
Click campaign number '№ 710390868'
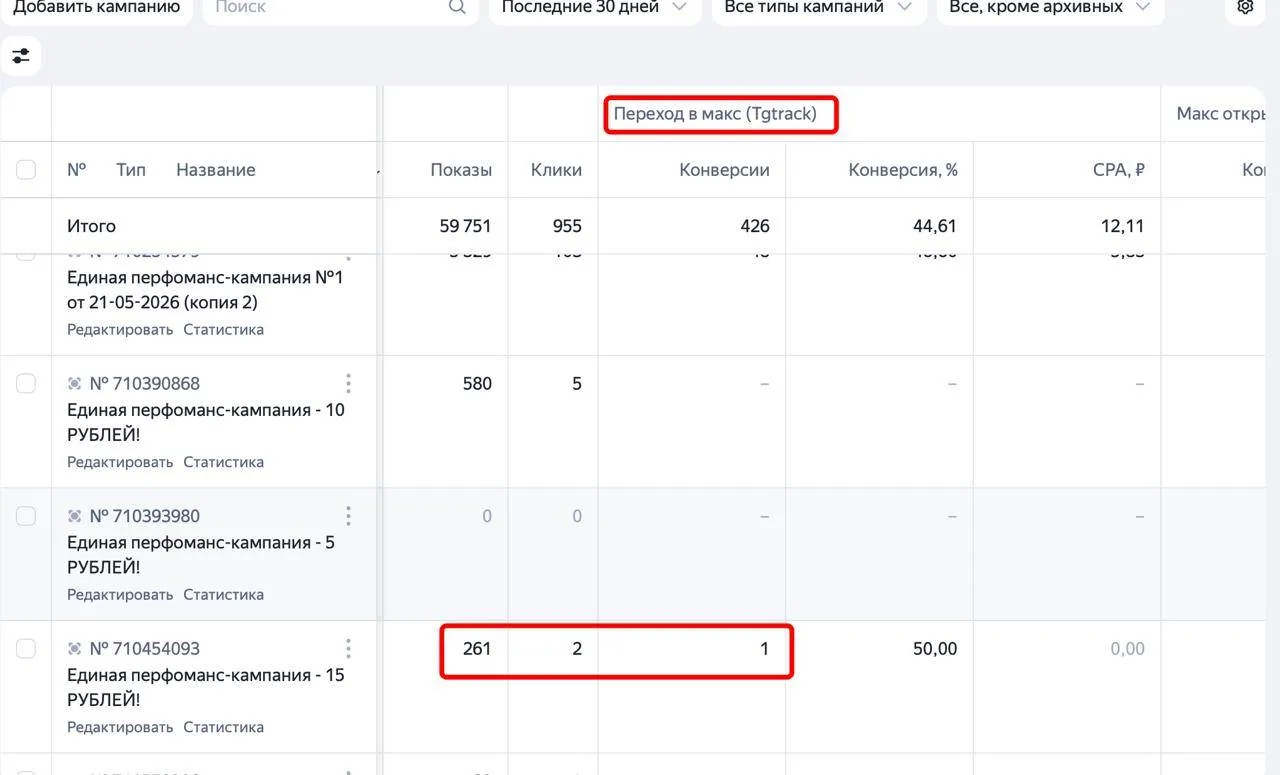145,383
